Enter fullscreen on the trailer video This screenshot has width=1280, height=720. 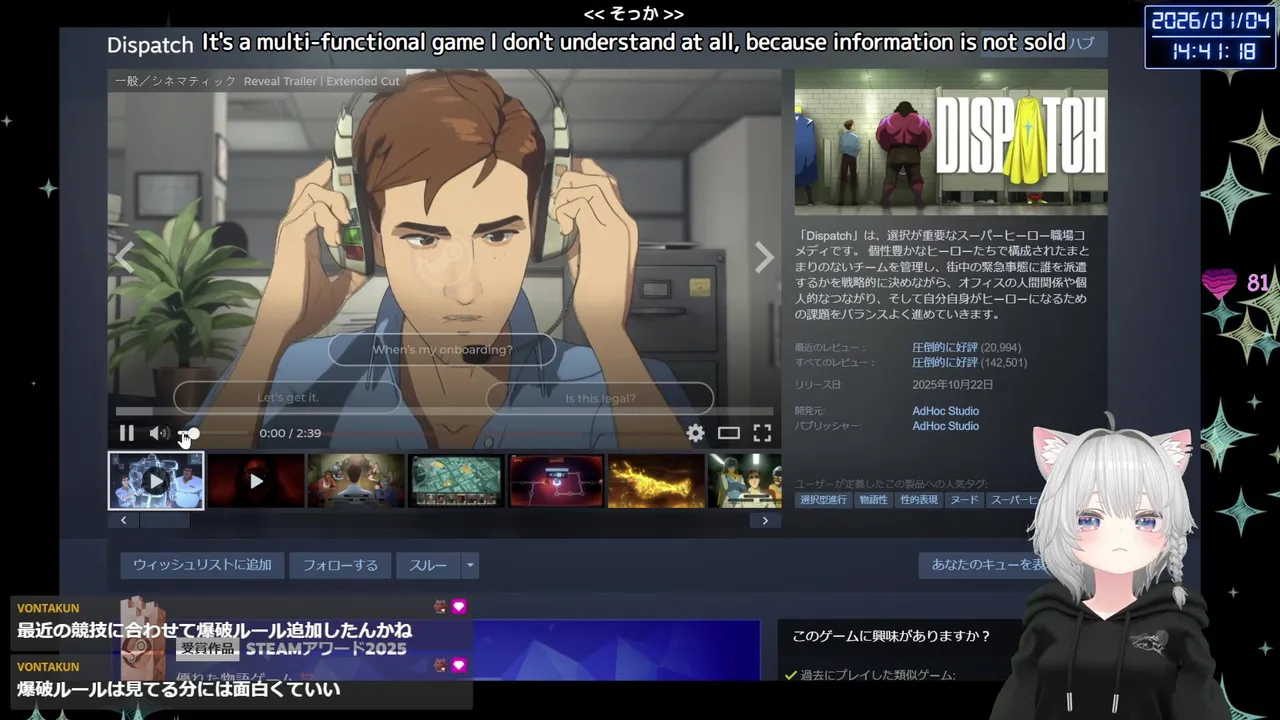coord(762,433)
